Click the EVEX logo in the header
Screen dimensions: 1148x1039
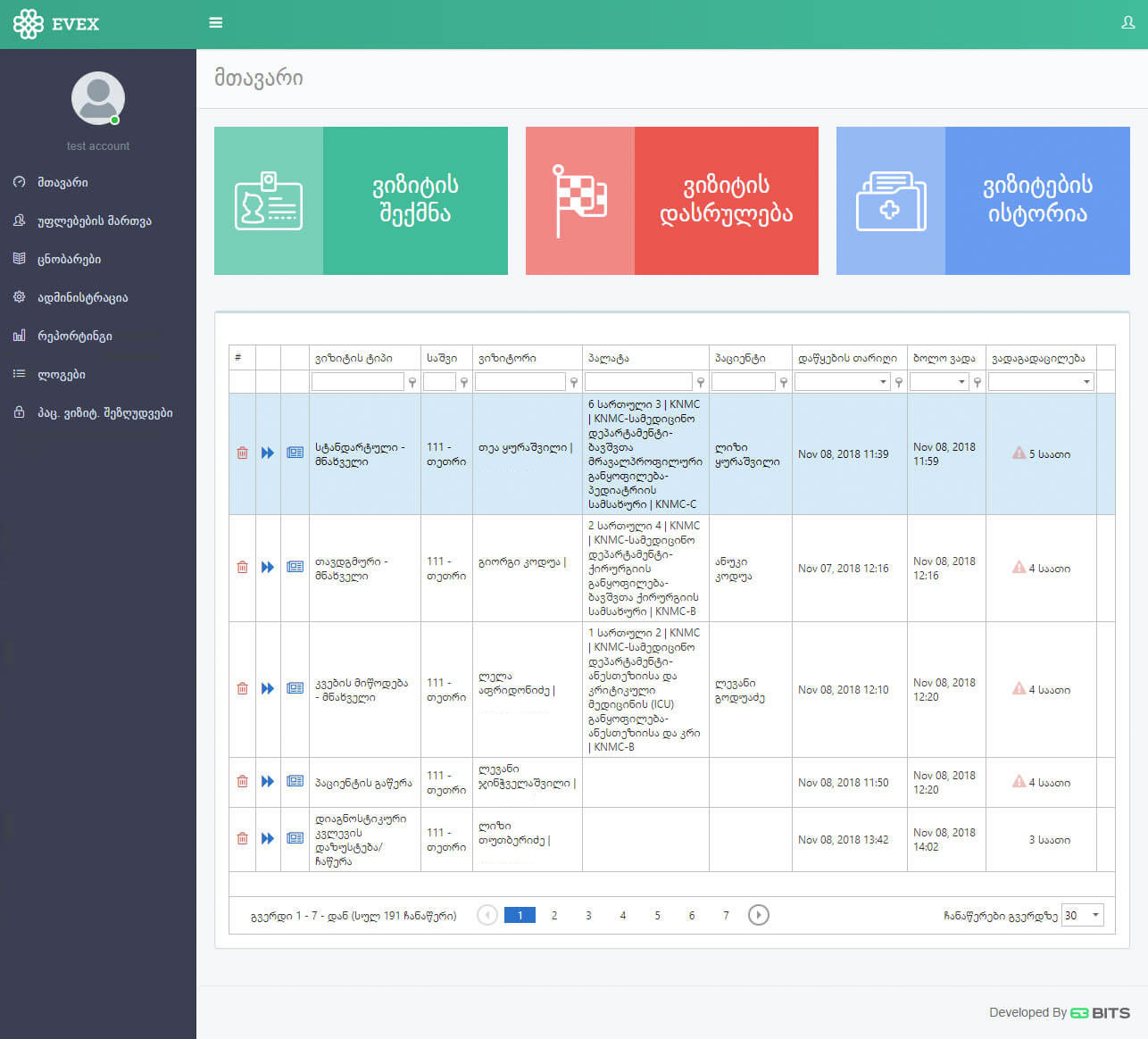(x=56, y=24)
